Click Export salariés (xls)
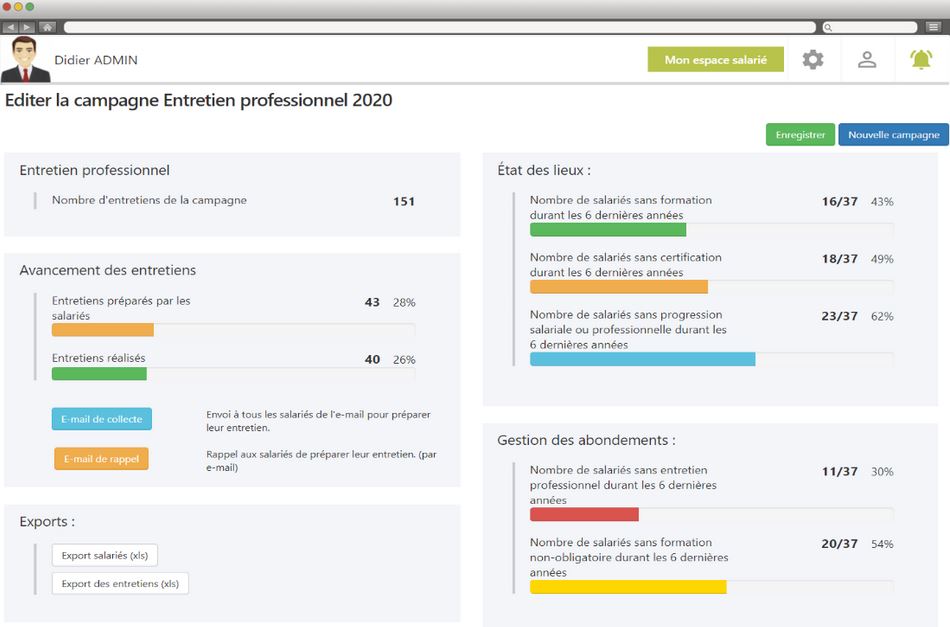Viewport: 950px width, 627px height. 105,555
